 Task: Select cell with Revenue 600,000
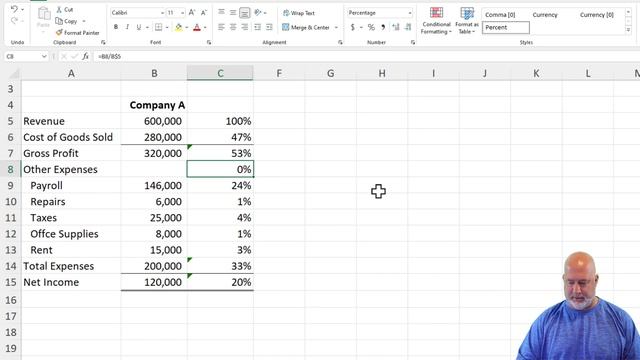point(154,121)
